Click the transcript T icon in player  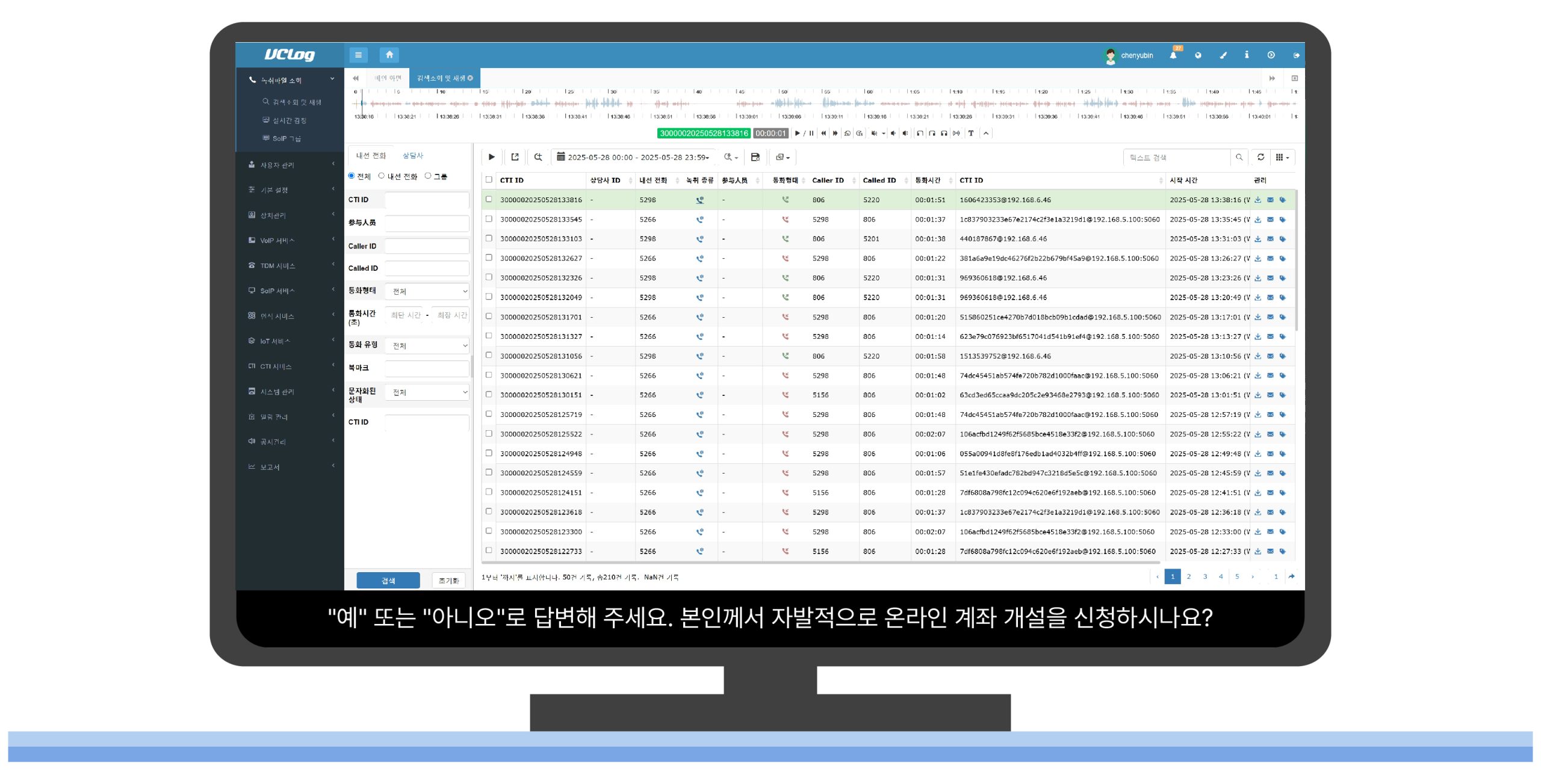tap(971, 134)
